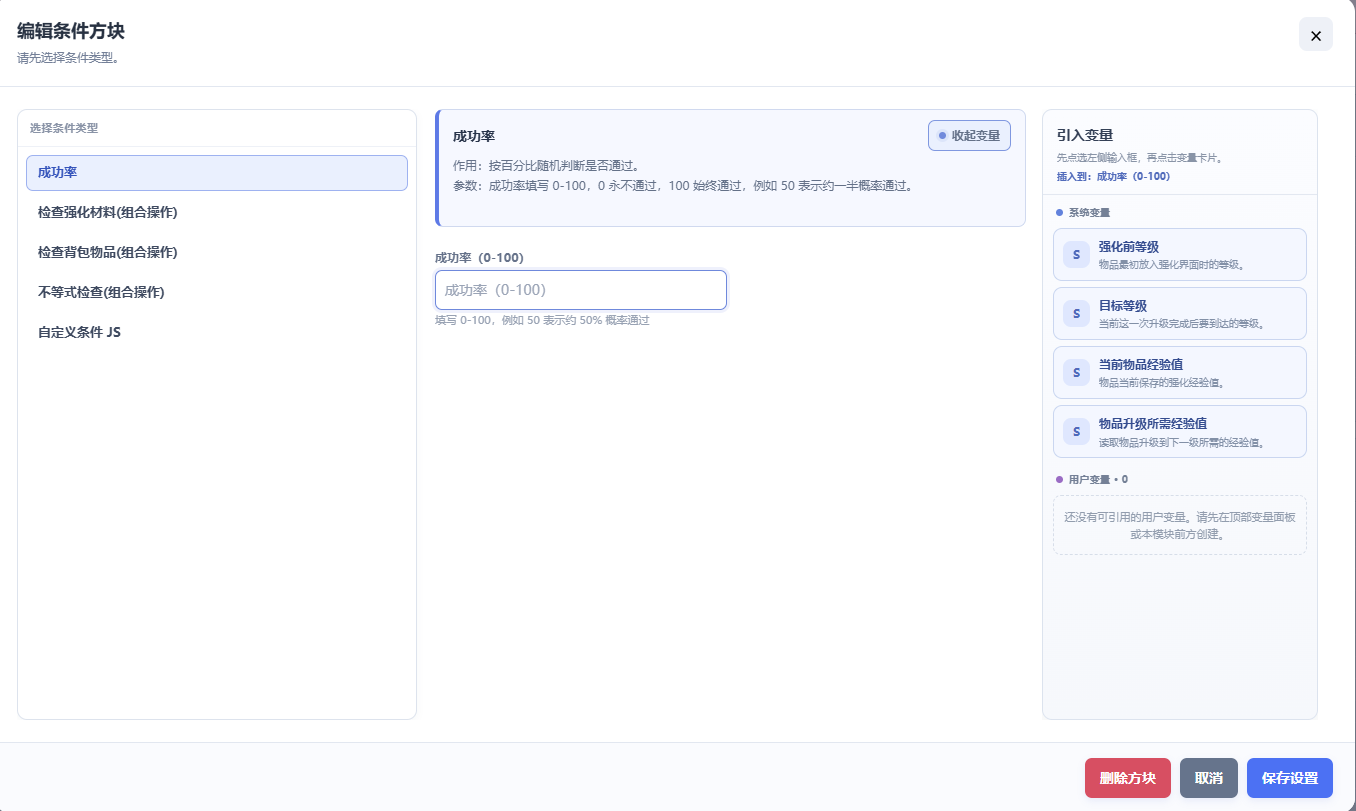Click hint text 填写 0-100，例如 50

tap(542, 320)
